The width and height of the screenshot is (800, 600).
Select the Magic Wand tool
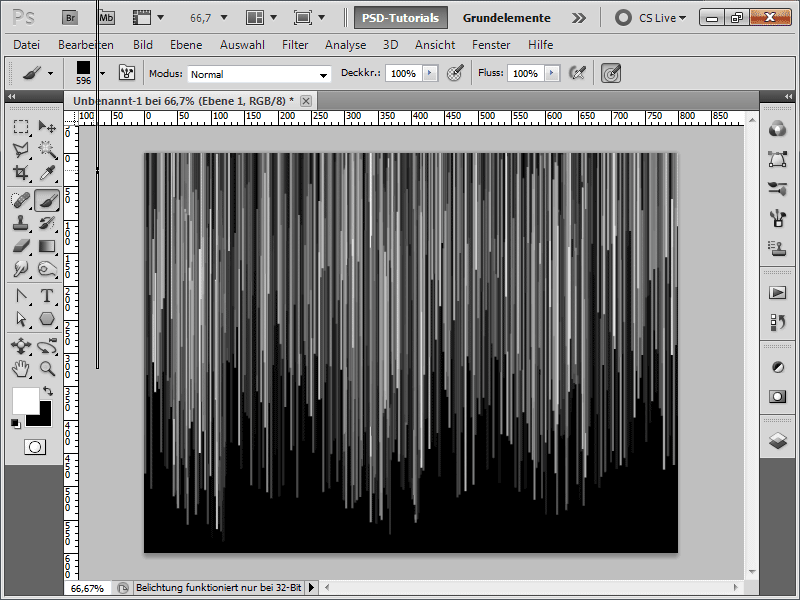tap(47, 149)
